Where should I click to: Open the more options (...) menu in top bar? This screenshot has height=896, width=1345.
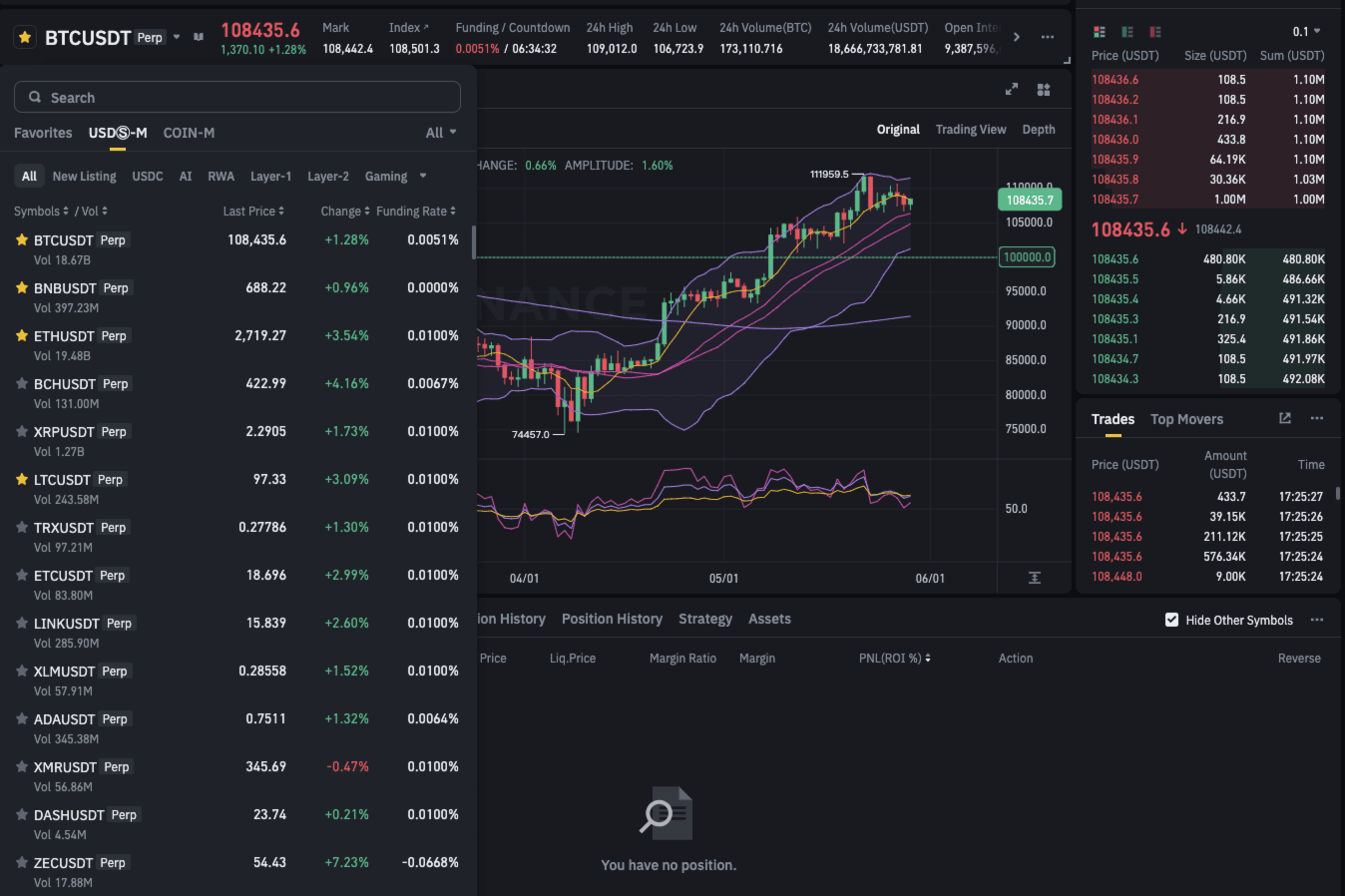point(1048,37)
